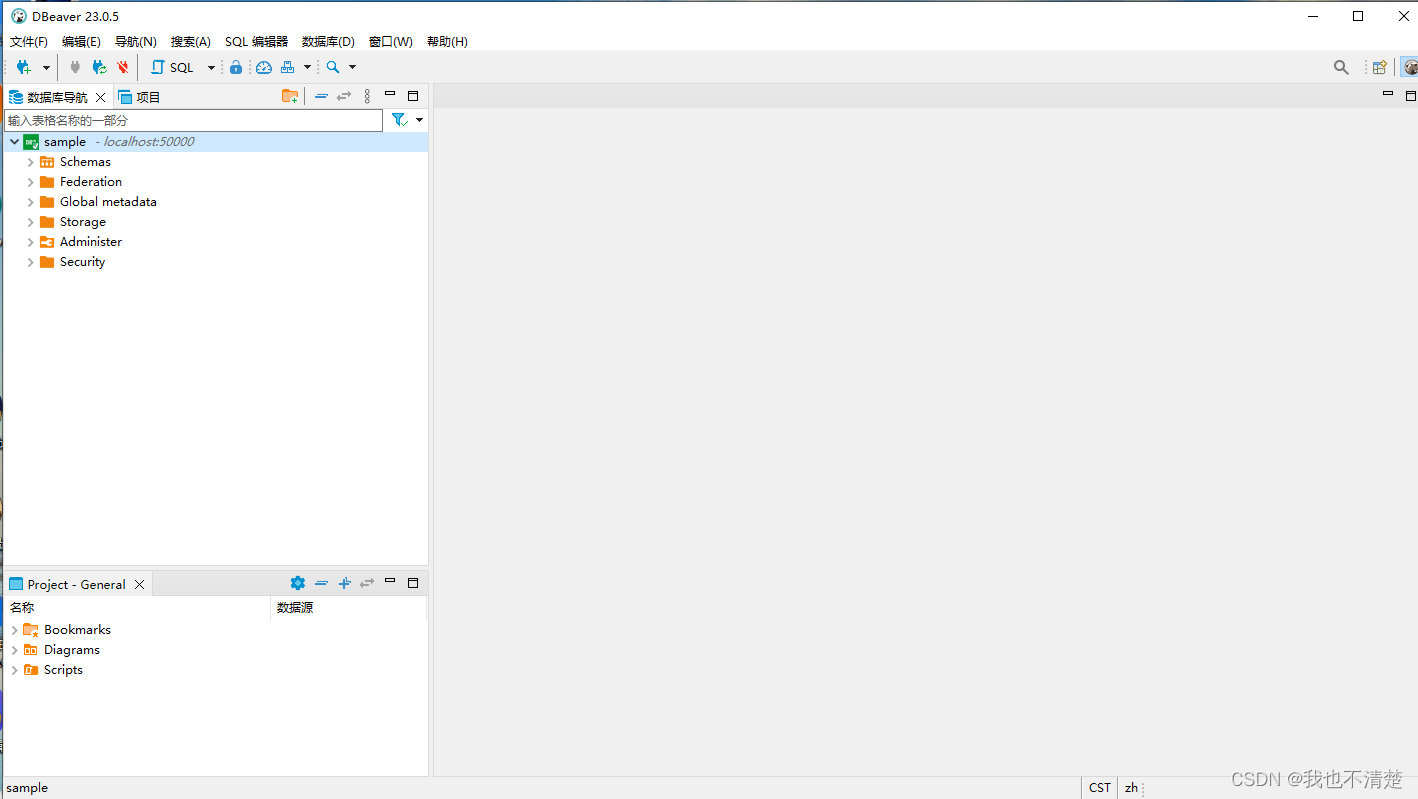Open project settings gear icon

tap(298, 583)
